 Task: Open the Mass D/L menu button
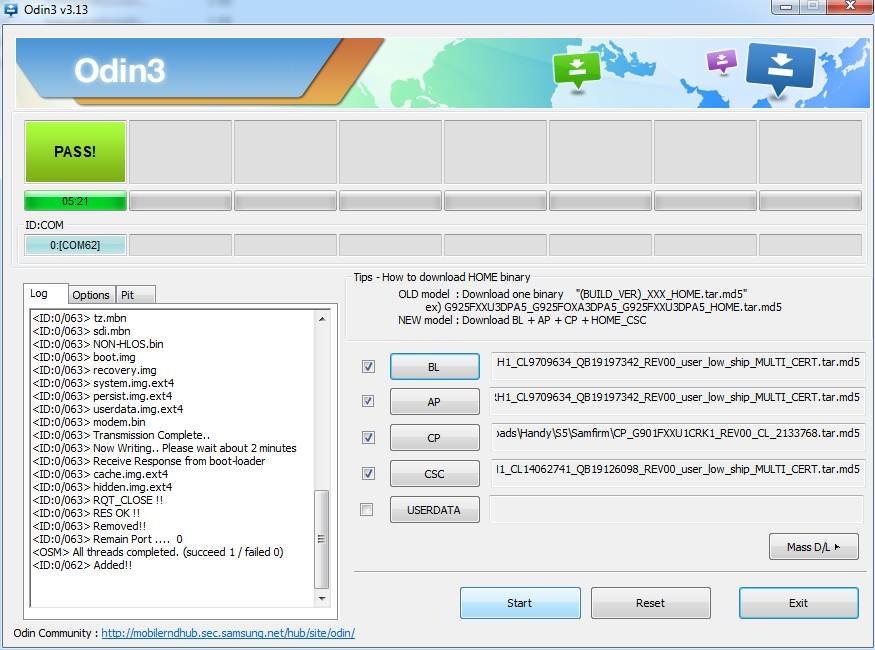pyautogui.click(x=814, y=547)
